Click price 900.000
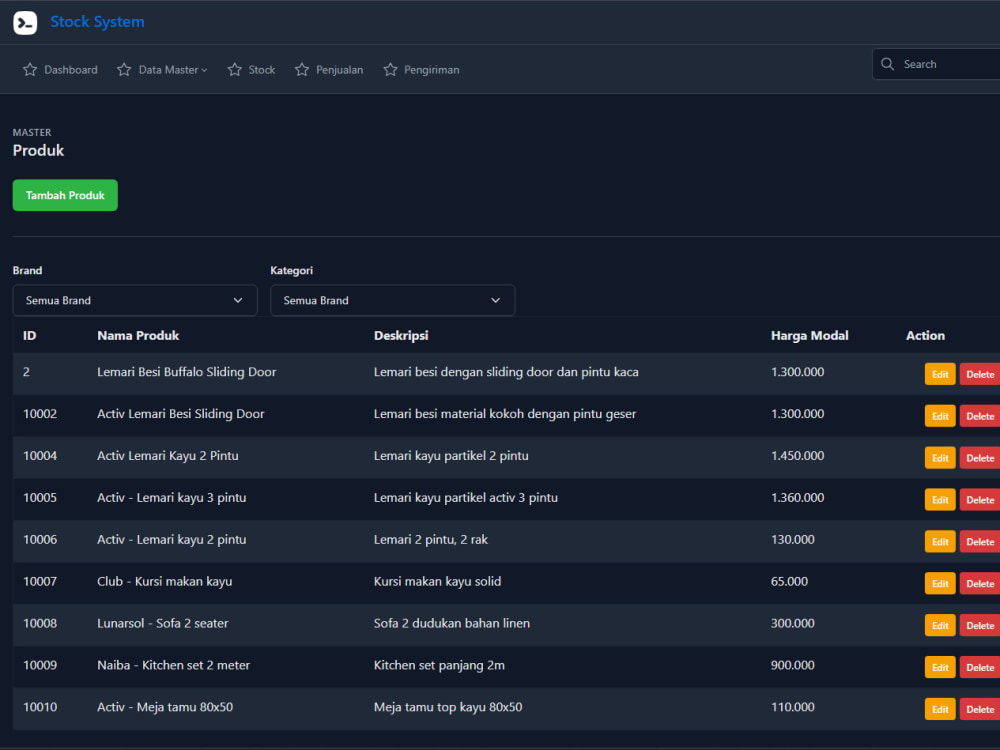This screenshot has width=1000, height=750. point(792,665)
